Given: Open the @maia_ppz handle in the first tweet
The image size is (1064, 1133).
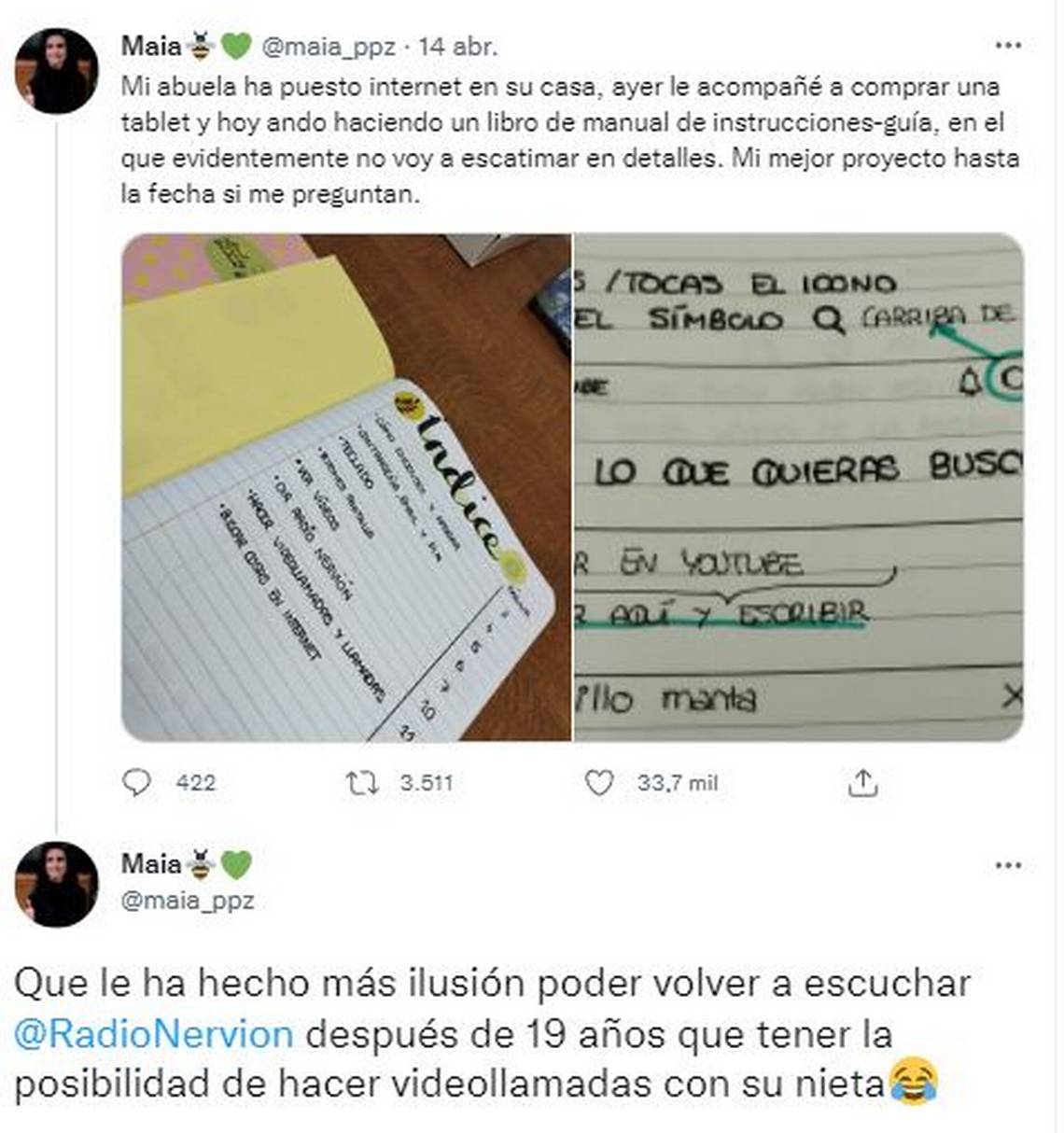Looking at the screenshot, I should pos(328,46).
